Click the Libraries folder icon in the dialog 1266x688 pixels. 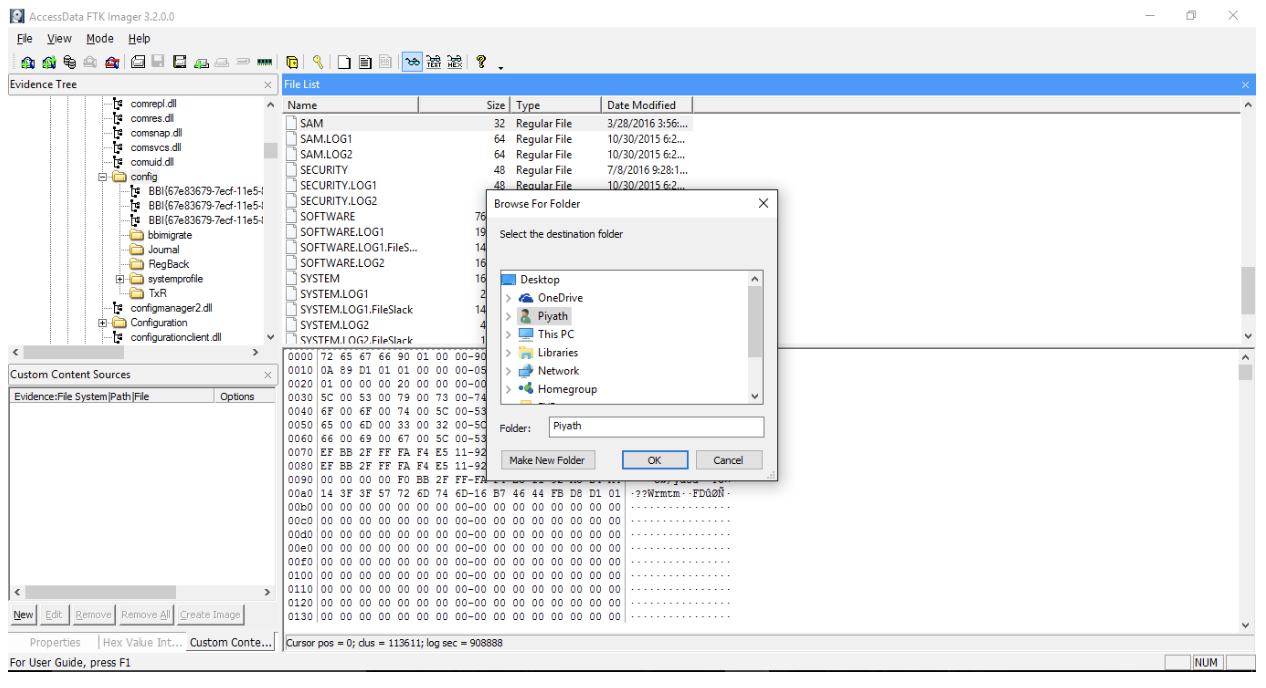(x=526, y=352)
